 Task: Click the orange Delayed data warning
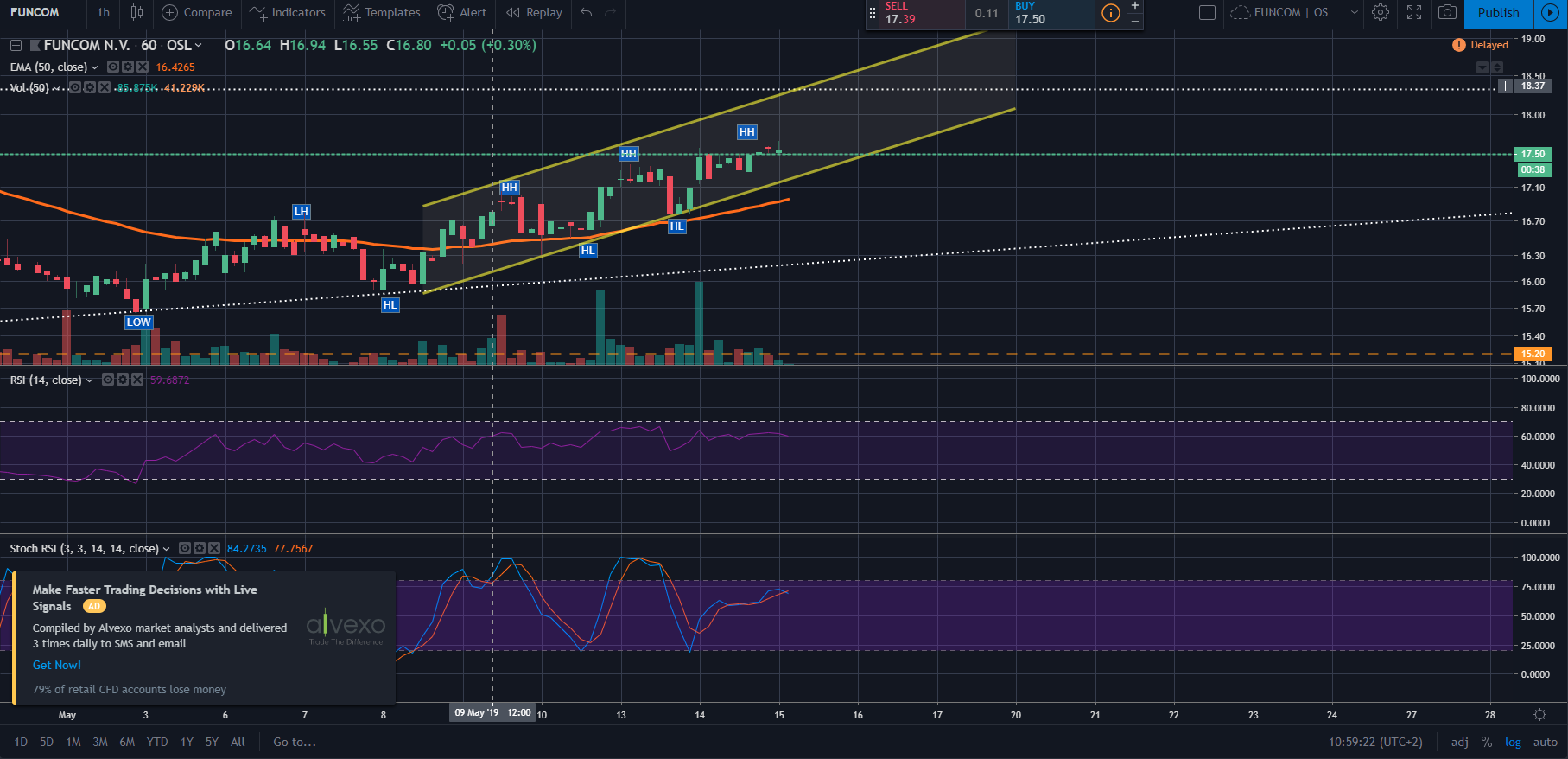point(1480,45)
